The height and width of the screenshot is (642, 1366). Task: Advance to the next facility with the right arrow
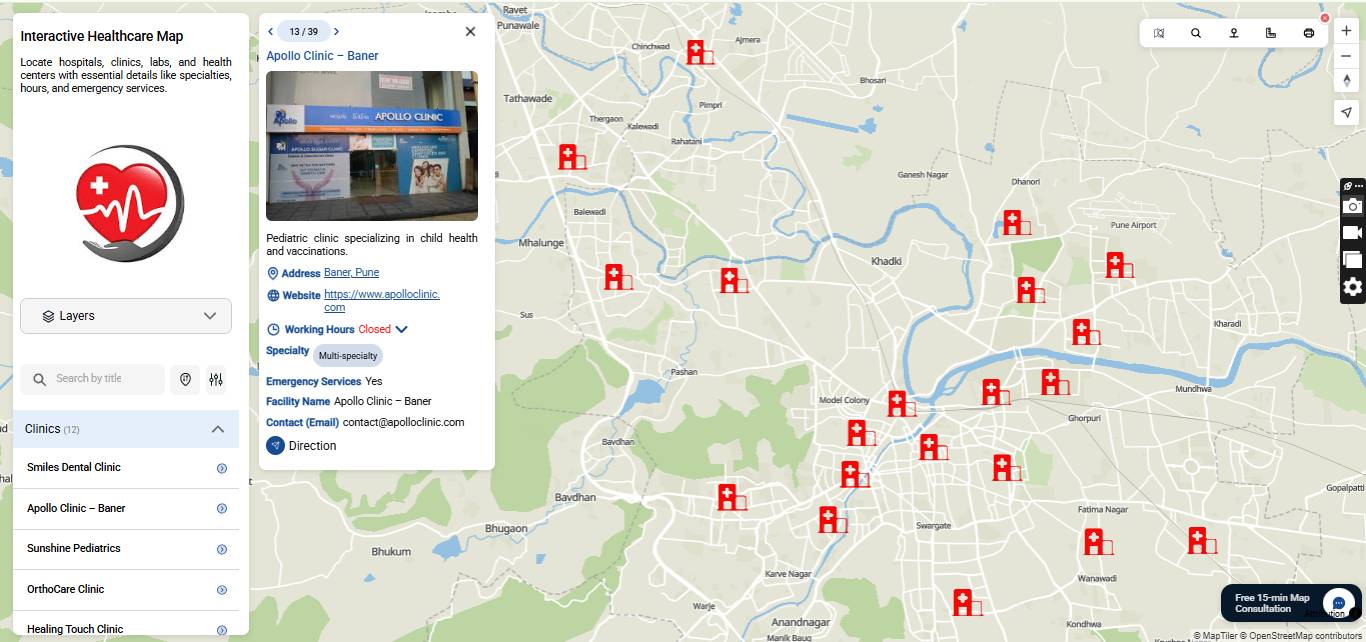336,31
